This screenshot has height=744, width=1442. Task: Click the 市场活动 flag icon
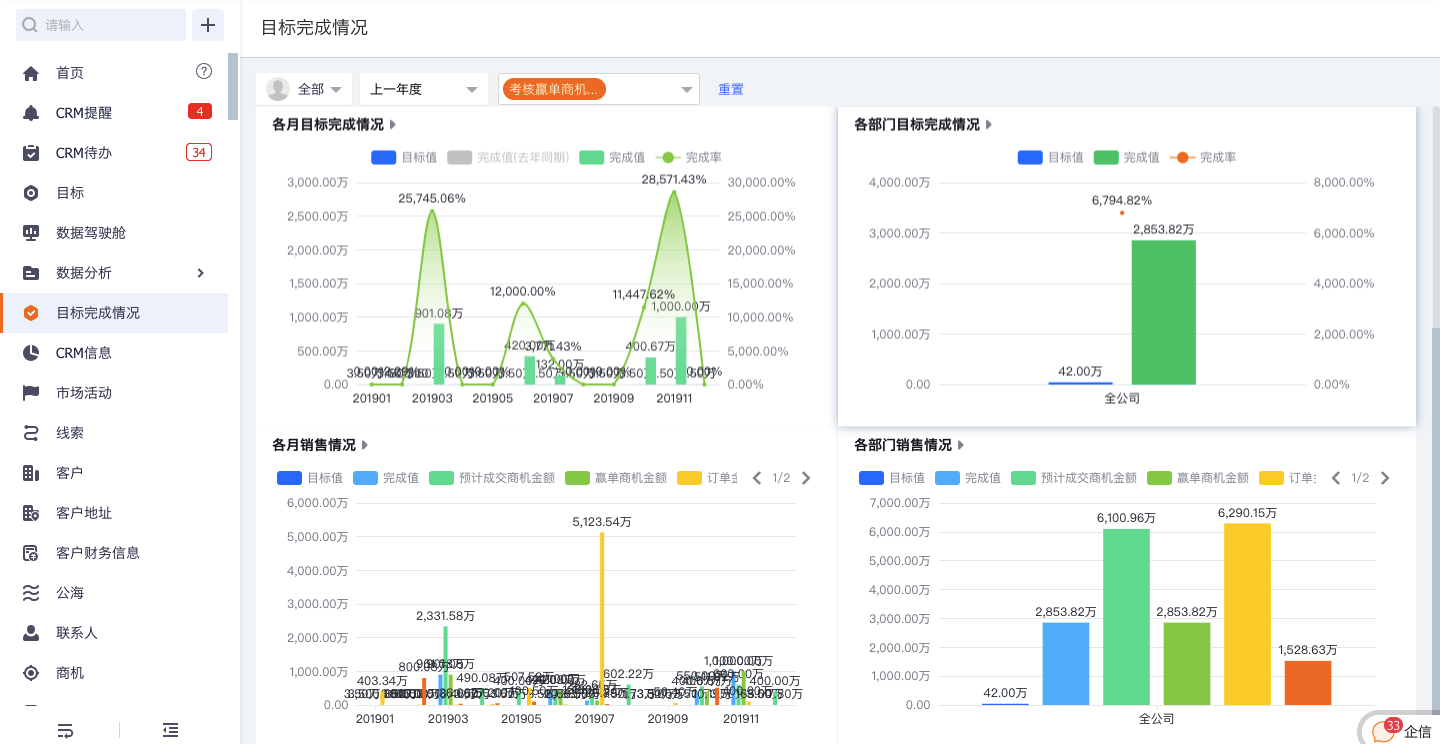[31, 393]
